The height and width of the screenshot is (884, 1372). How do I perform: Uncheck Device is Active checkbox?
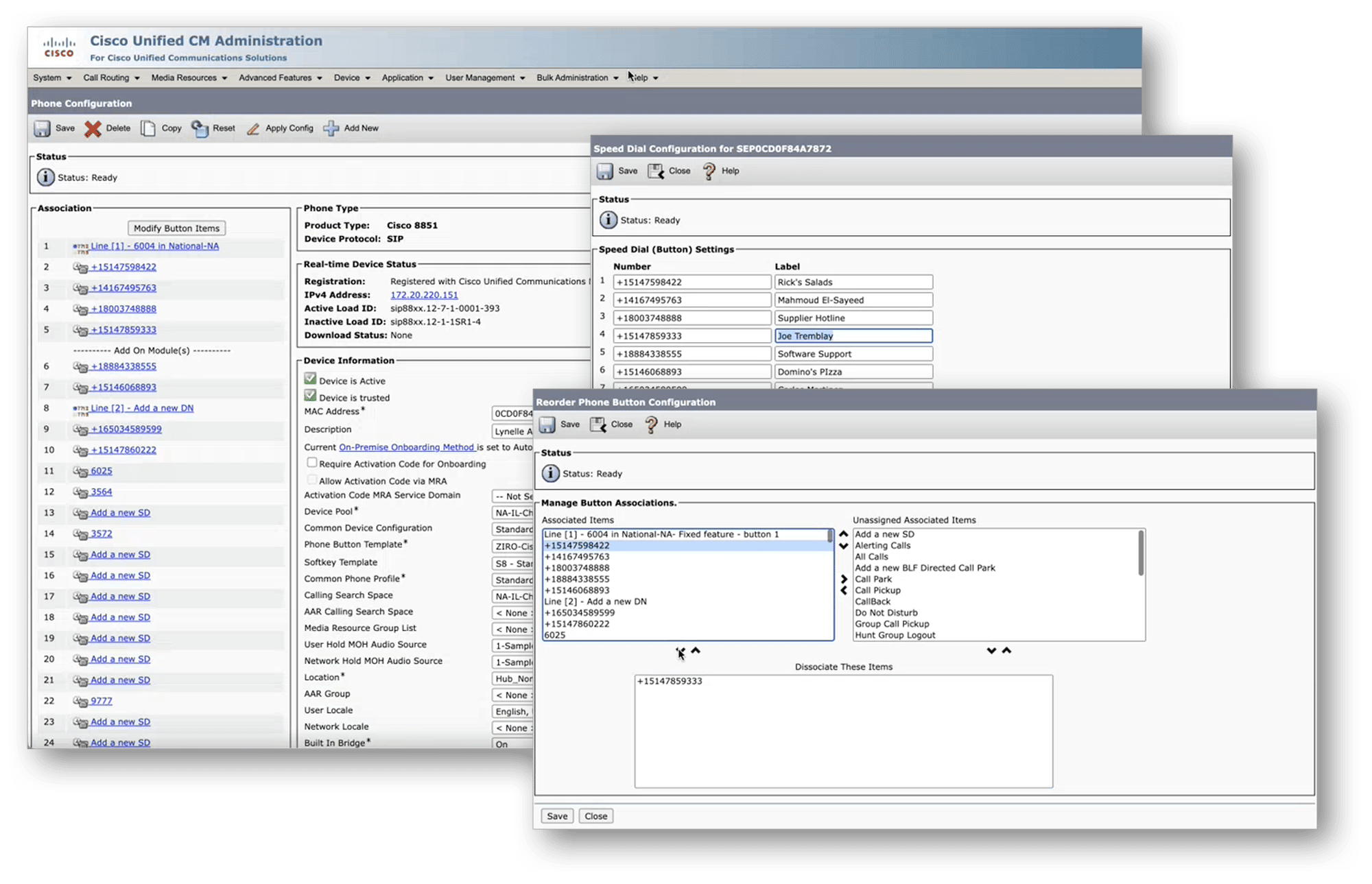click(x=311, y=379)
